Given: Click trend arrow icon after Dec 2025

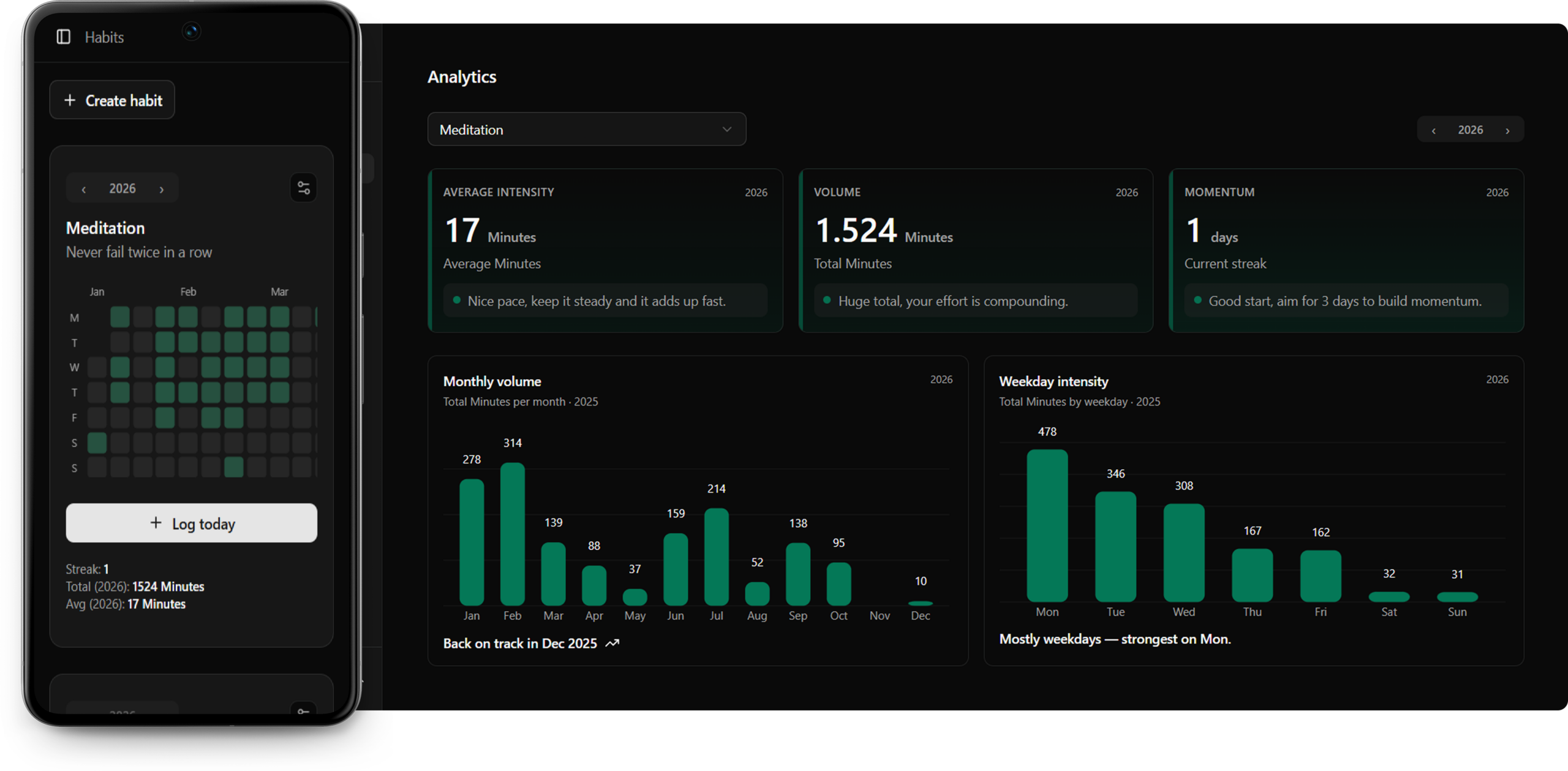Looking at the screenshot, I should tap(612, 643).
